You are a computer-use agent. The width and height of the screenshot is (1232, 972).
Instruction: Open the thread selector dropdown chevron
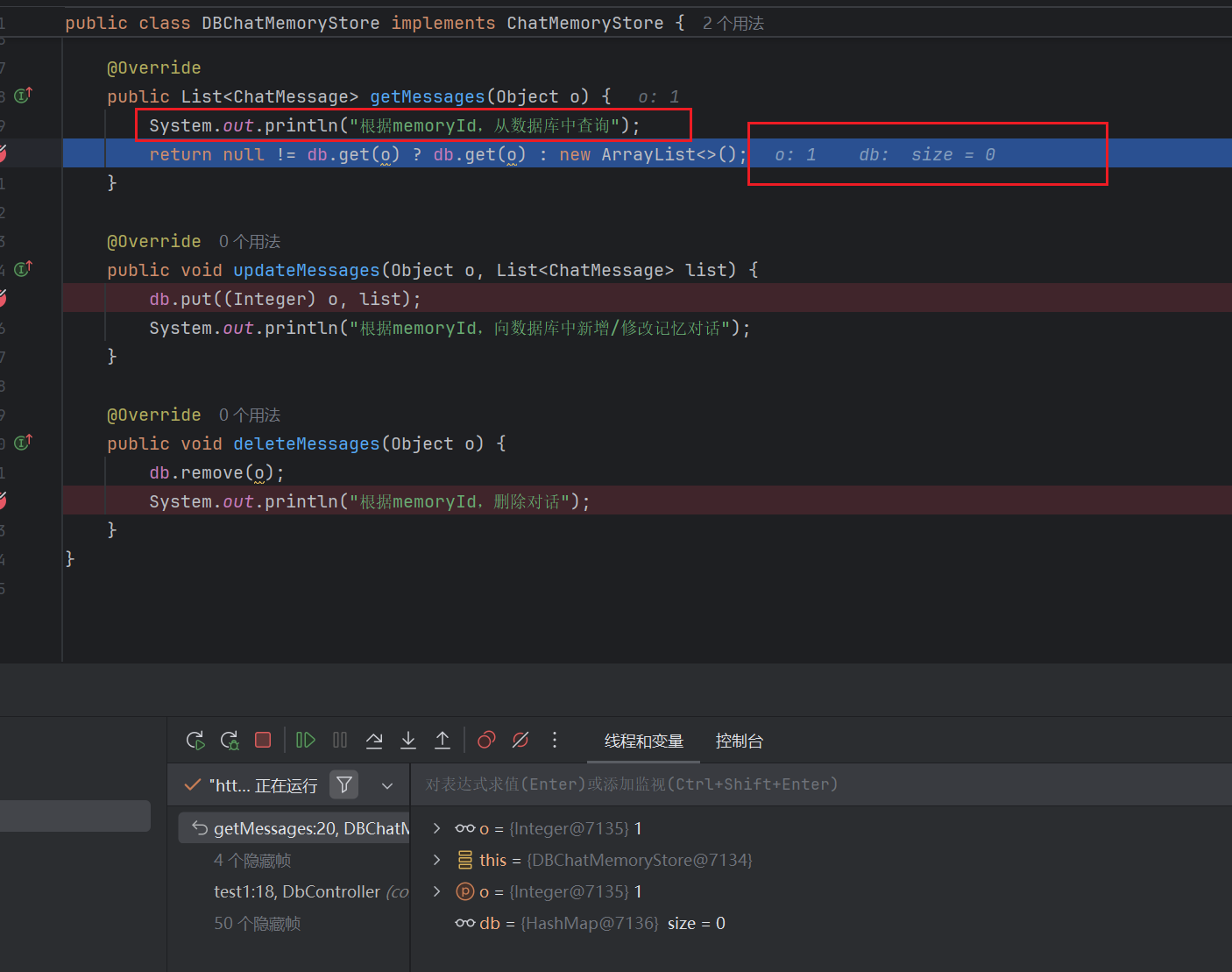click(x=387, y=786)
